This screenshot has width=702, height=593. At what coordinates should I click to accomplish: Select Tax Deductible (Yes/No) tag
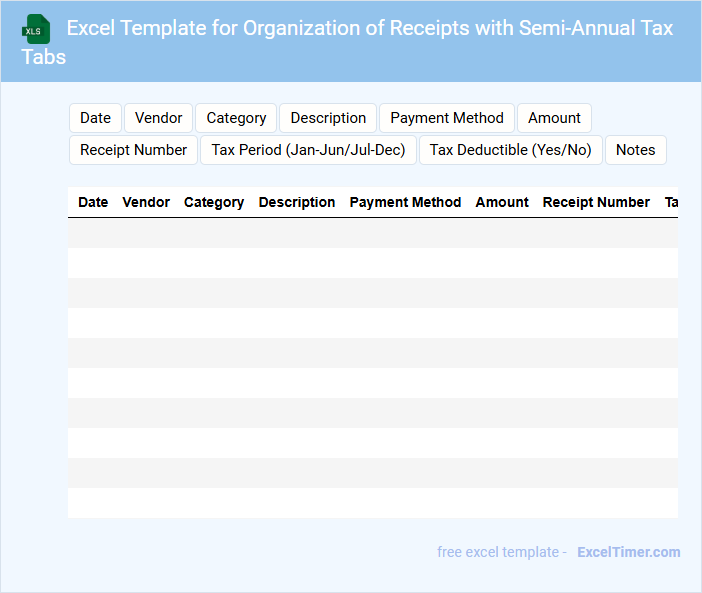click(510, 150)
